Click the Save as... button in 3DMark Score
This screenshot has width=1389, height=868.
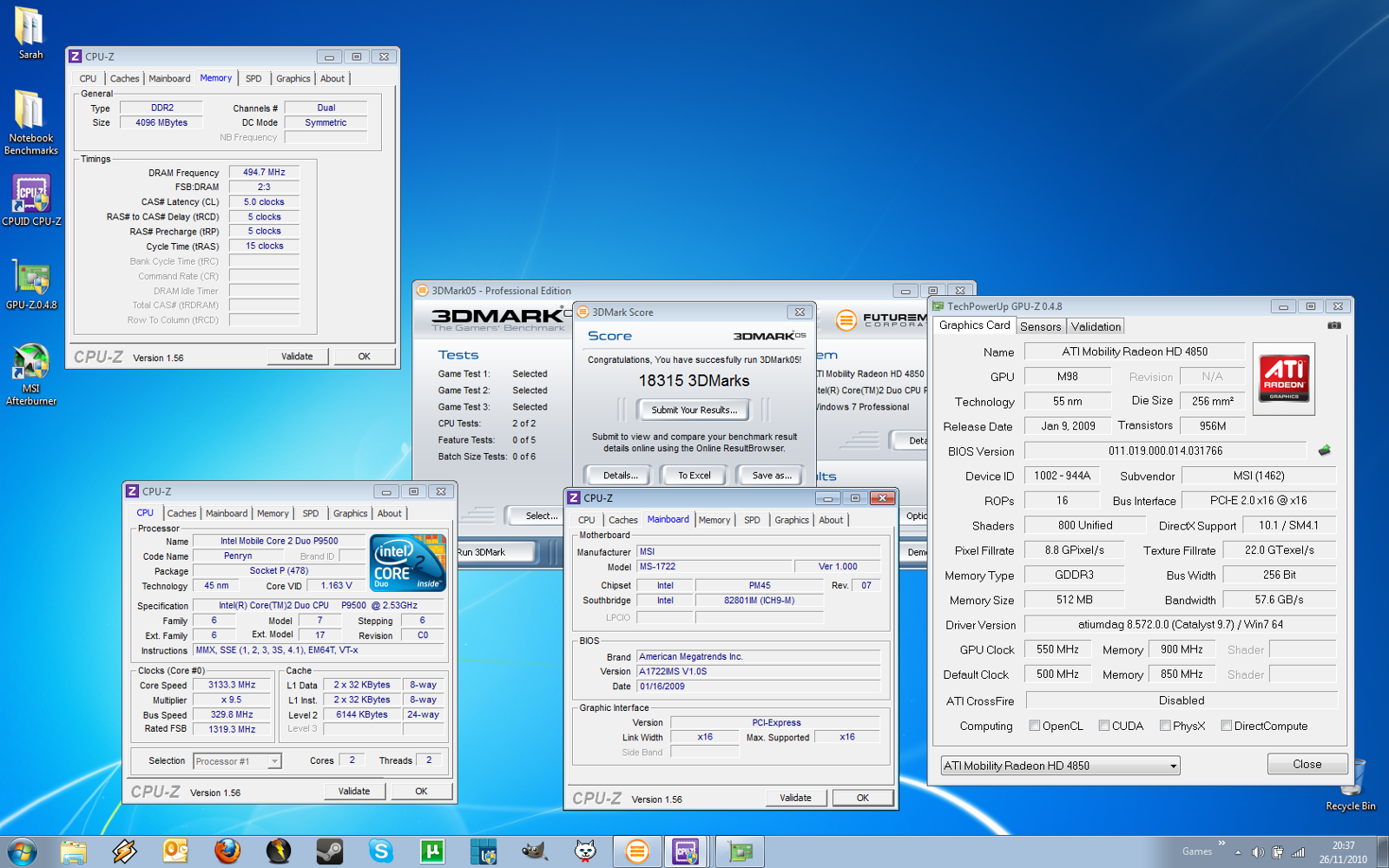[x=771, y=475]
